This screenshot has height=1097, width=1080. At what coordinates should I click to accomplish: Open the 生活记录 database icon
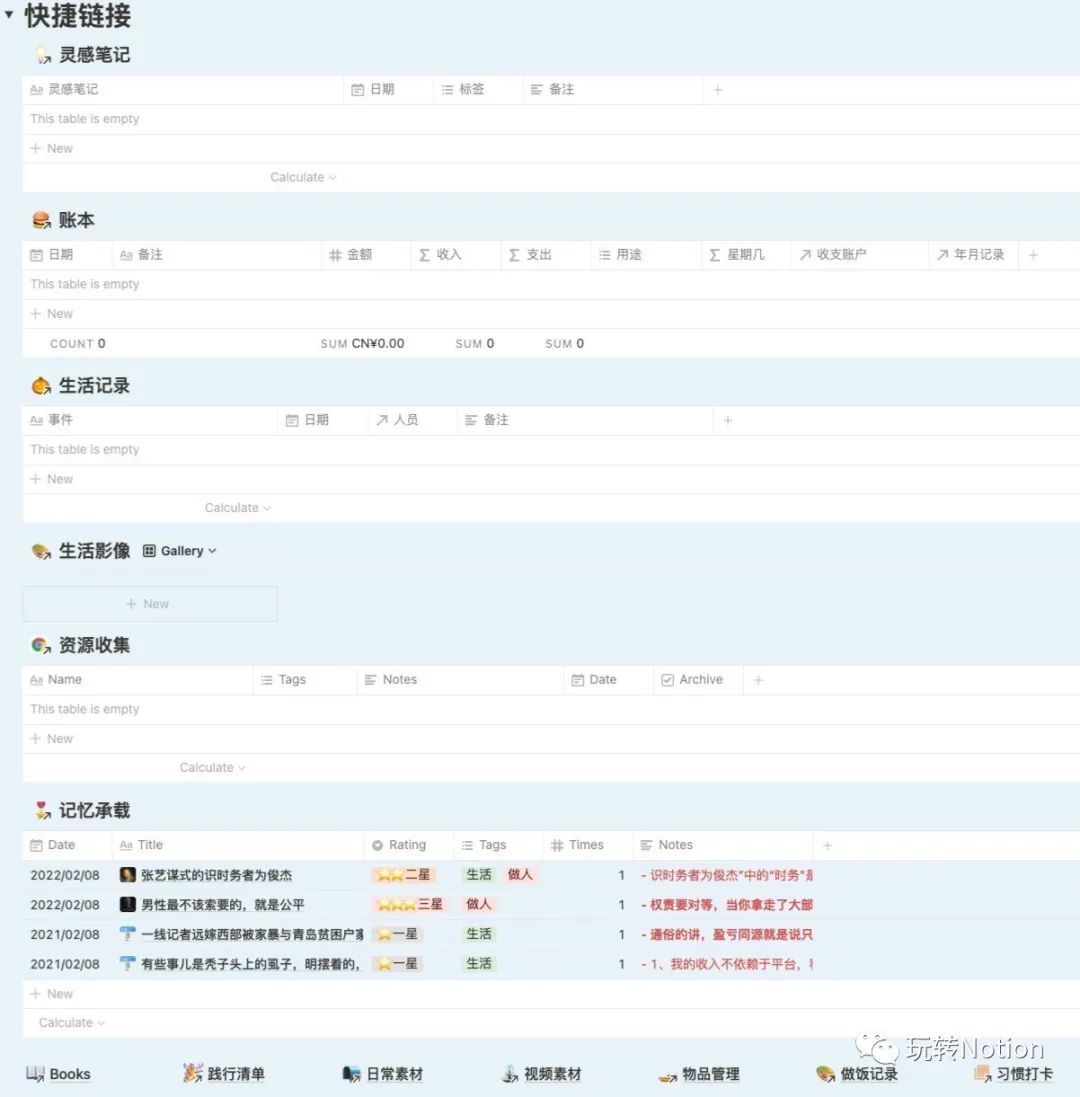click(41, 386)
